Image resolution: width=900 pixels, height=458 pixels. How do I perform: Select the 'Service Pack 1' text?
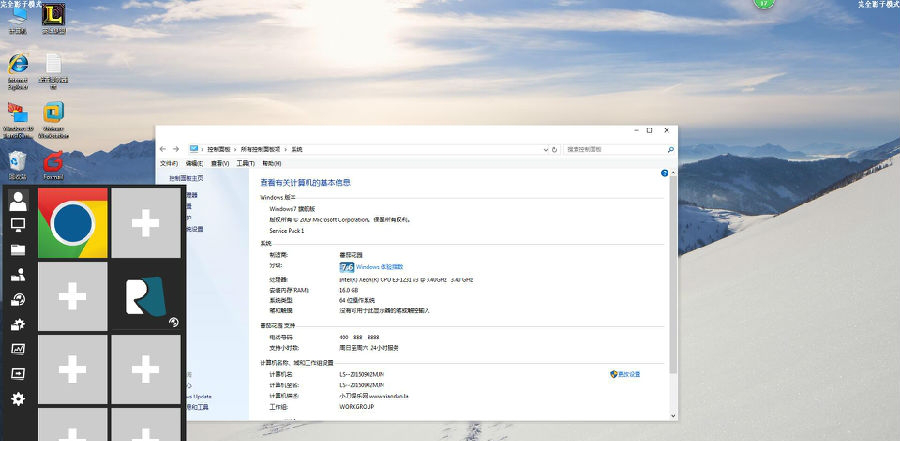point(286,231)
